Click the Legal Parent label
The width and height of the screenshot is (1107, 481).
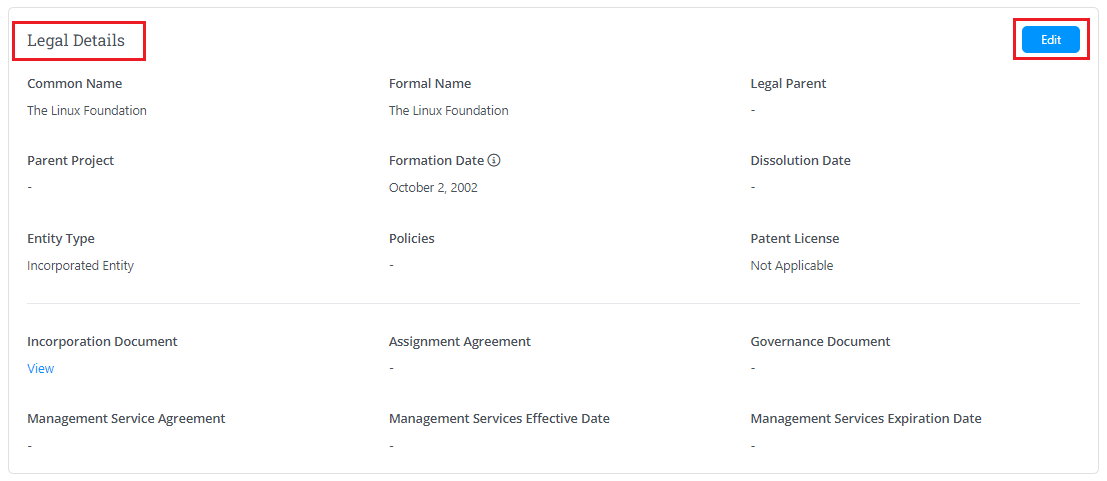[788, 84]
